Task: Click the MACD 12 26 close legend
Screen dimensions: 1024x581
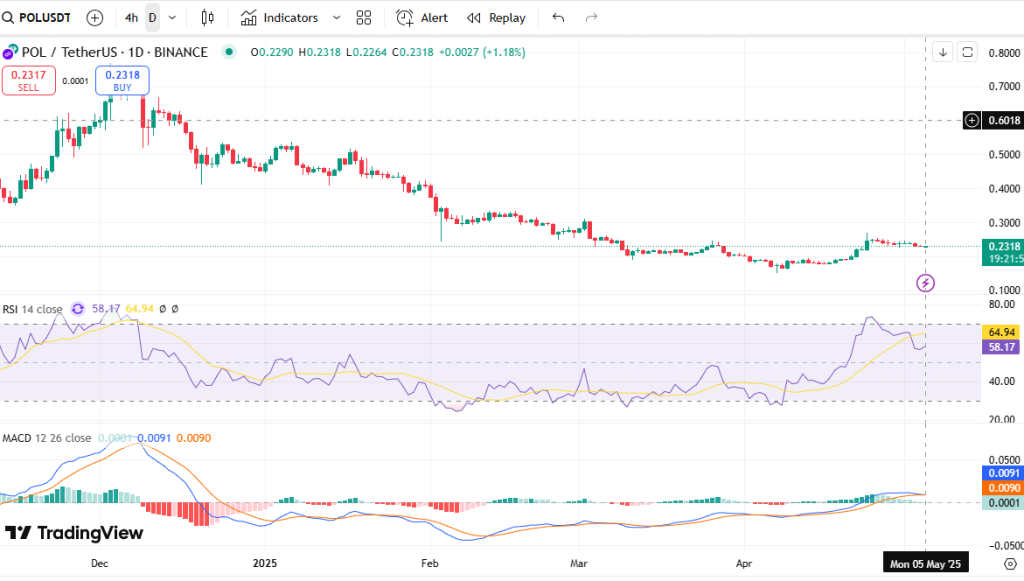Action: tap(46, 438)
